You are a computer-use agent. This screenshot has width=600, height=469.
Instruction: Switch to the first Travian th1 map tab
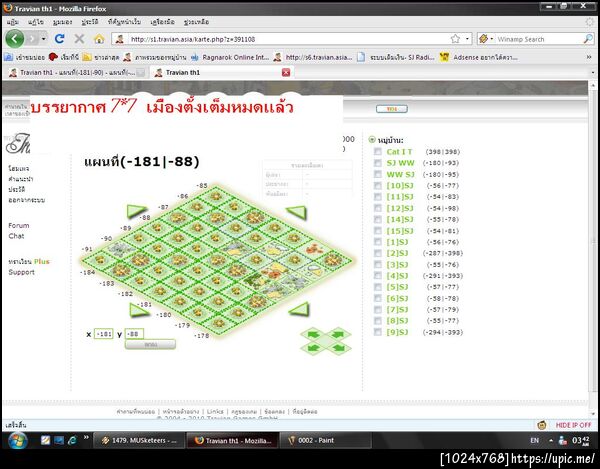pos(77,72)
